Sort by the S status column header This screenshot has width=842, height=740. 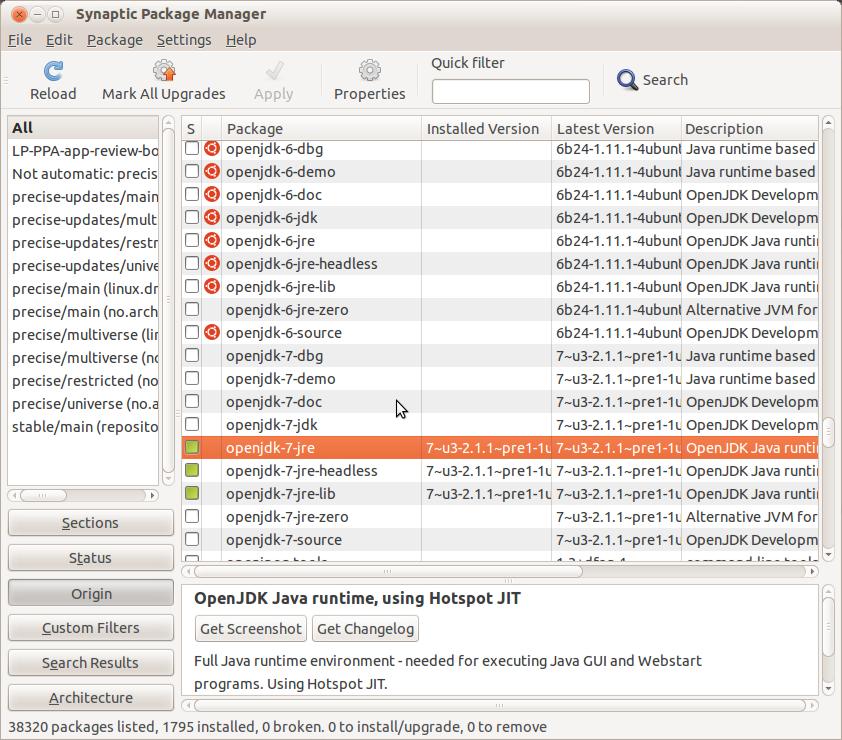pyautogui.click(x=191, y=129)
